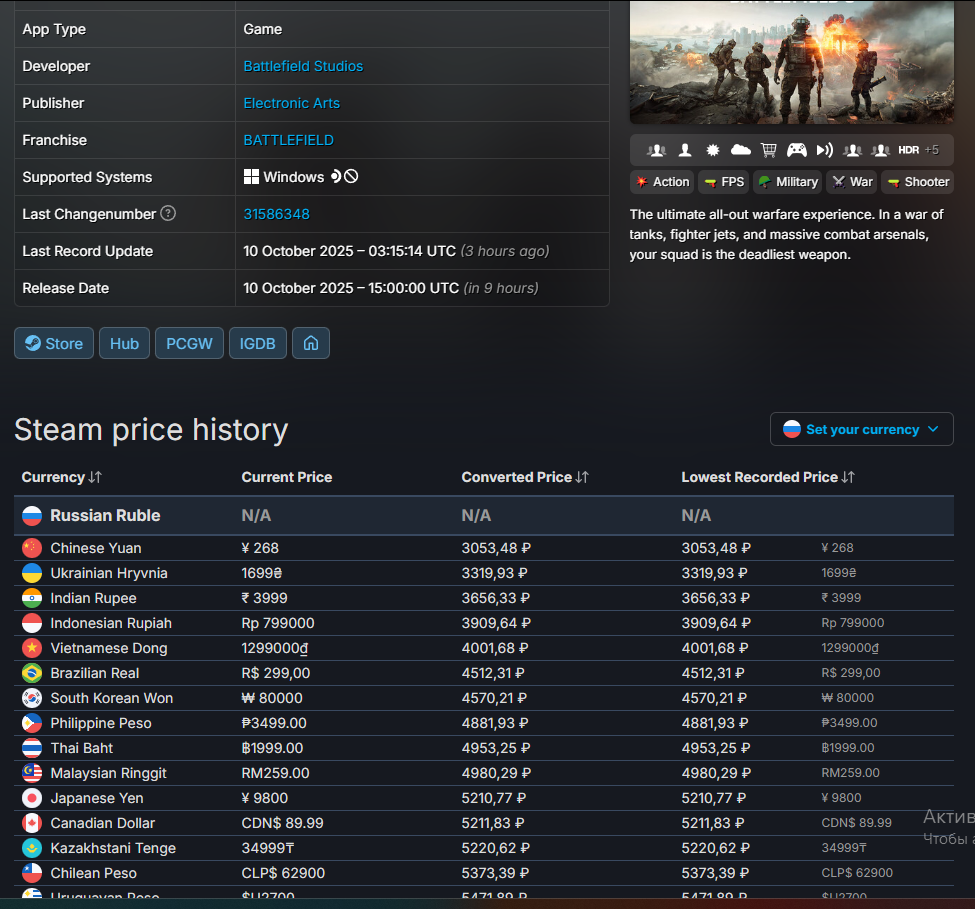Click the help question mark beside Last Changenumber
975x909 pixels.
tap(168, 213)
